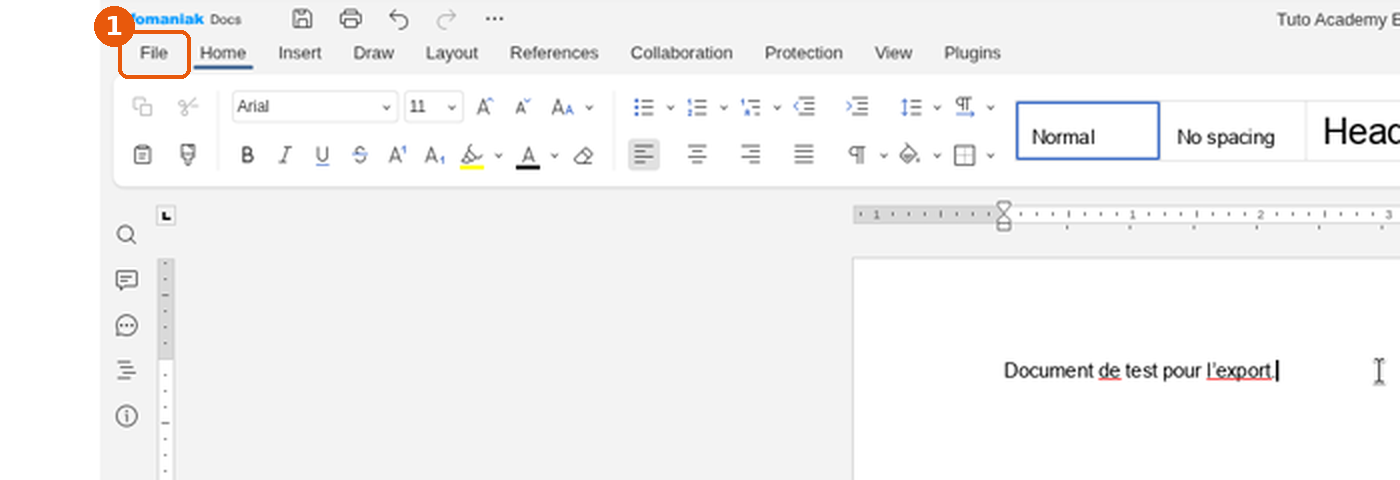This screenshot has height=480, width=1400.
Task: Open the Plugins tab
Action: tap(972, 53)
